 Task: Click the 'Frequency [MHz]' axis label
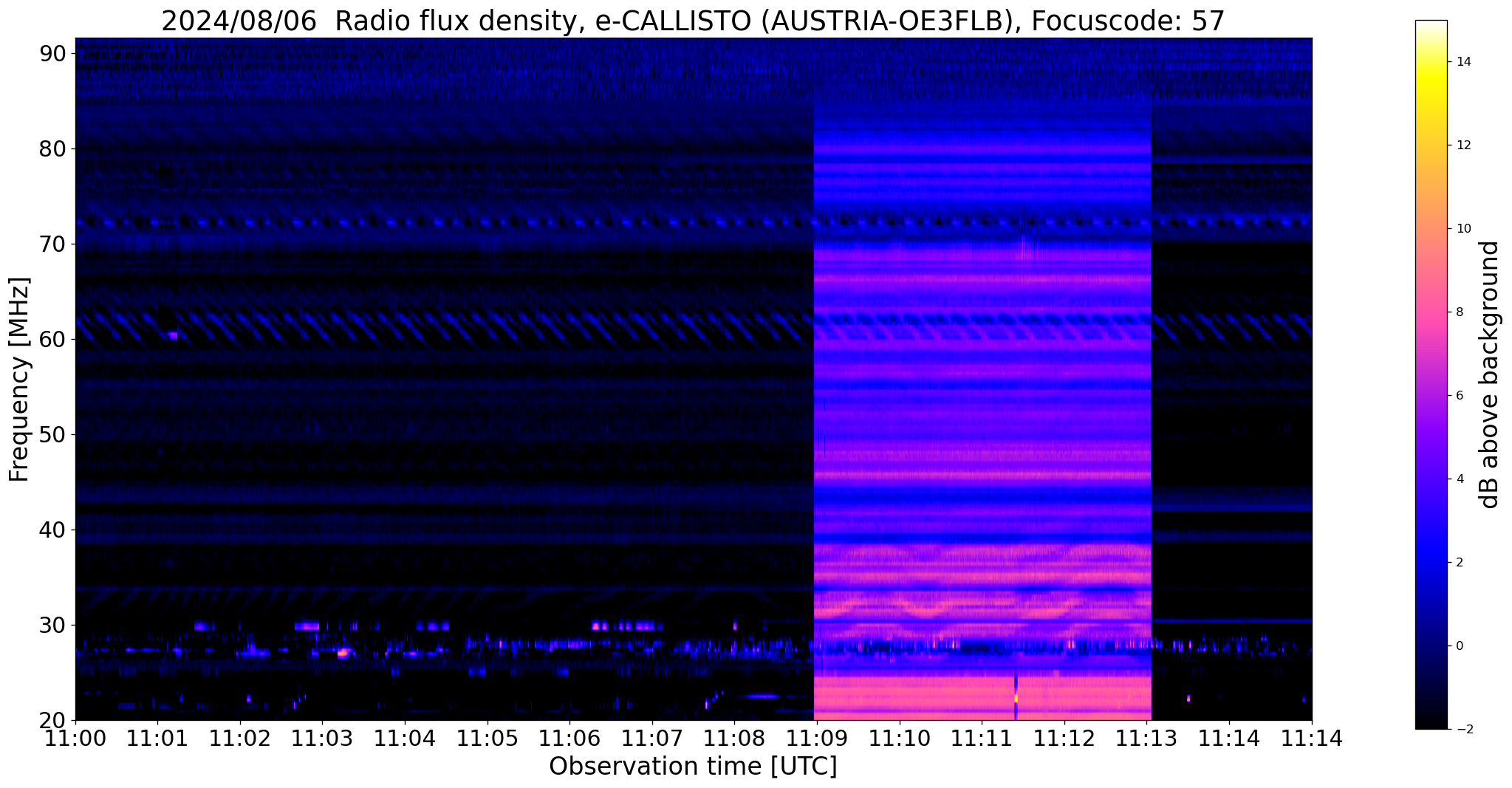click(x=20, y=379)
